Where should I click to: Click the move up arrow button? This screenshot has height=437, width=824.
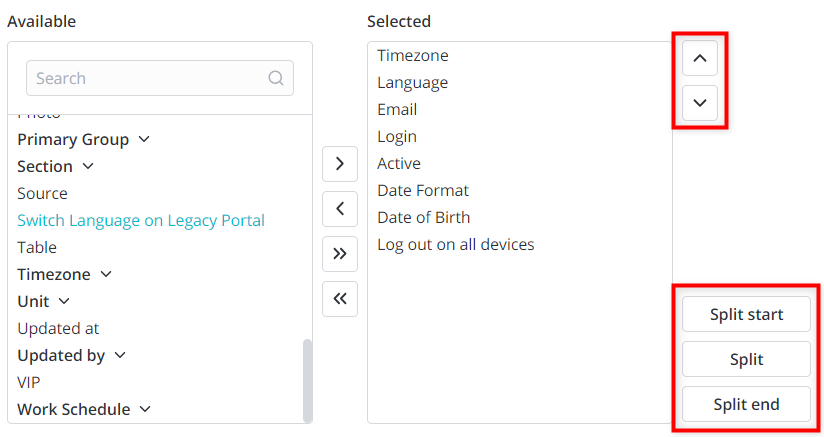(x=699, y=59)
